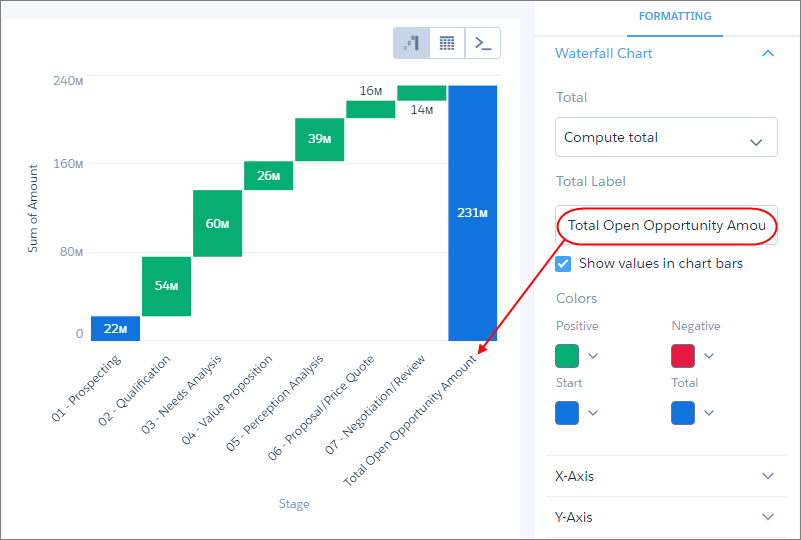Image resolution: width=801 pixels, height=540 pixels.
Task: Click the Negative red color swatch
Action: tap(683, 356)
